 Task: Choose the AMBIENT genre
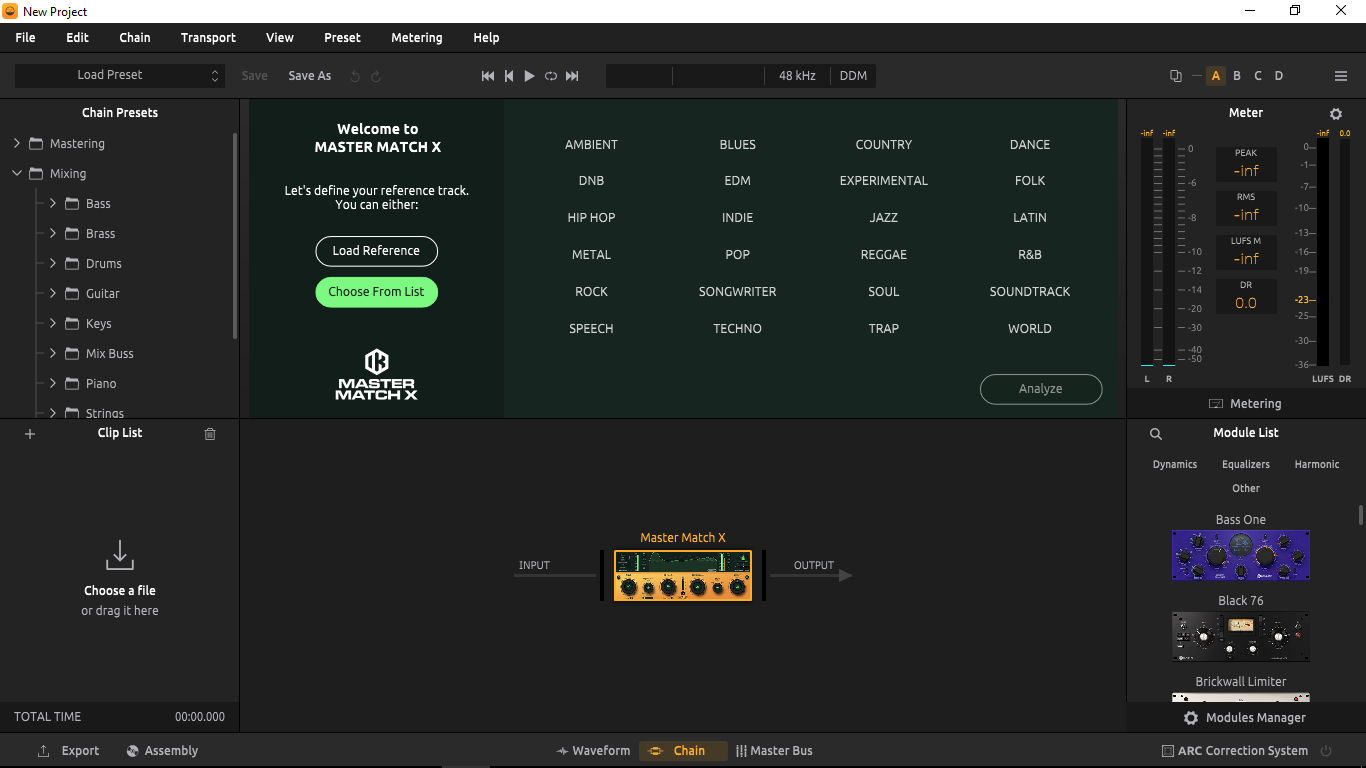[x=591, y=145]
